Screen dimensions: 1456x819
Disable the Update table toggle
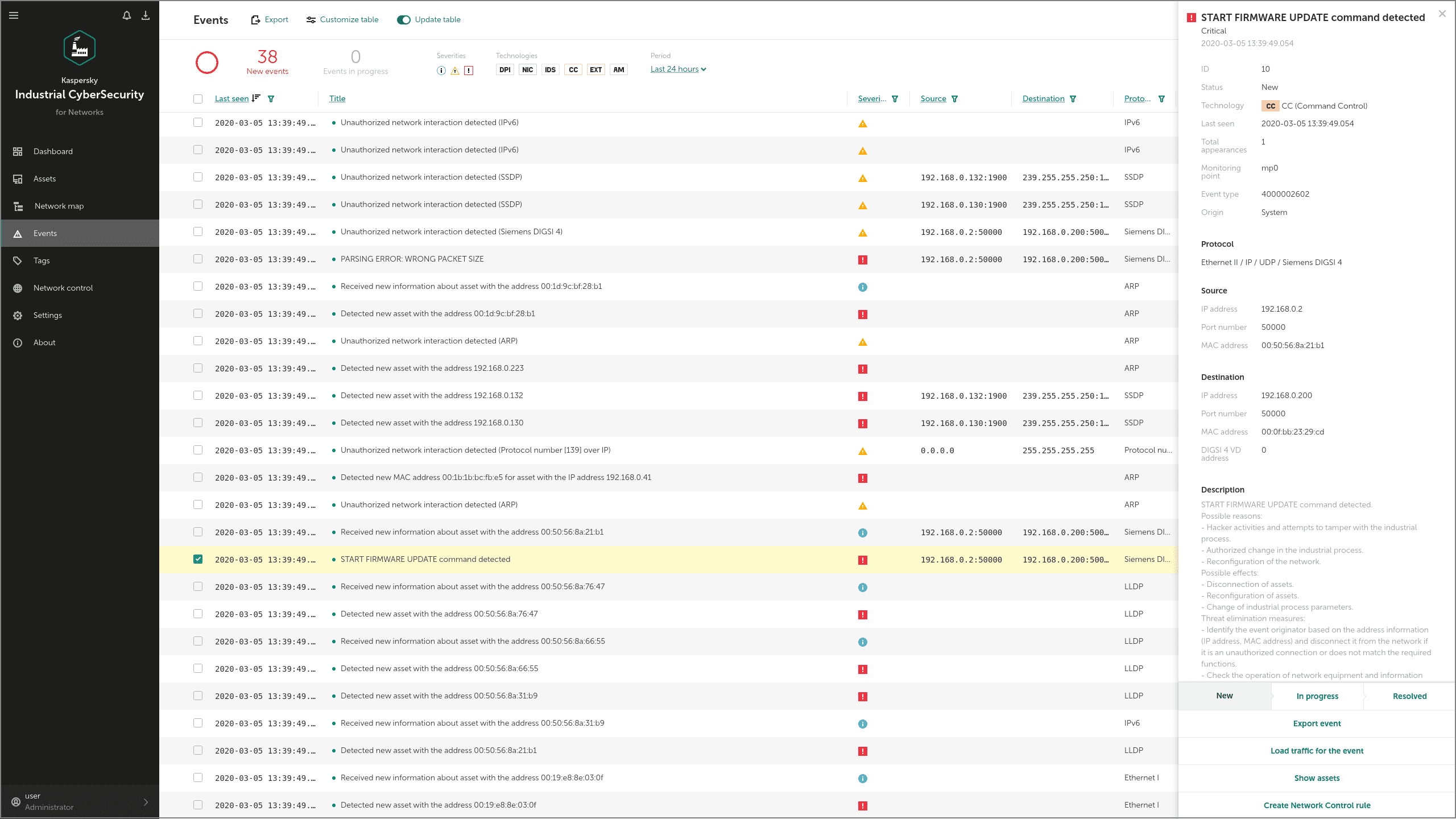404,20
